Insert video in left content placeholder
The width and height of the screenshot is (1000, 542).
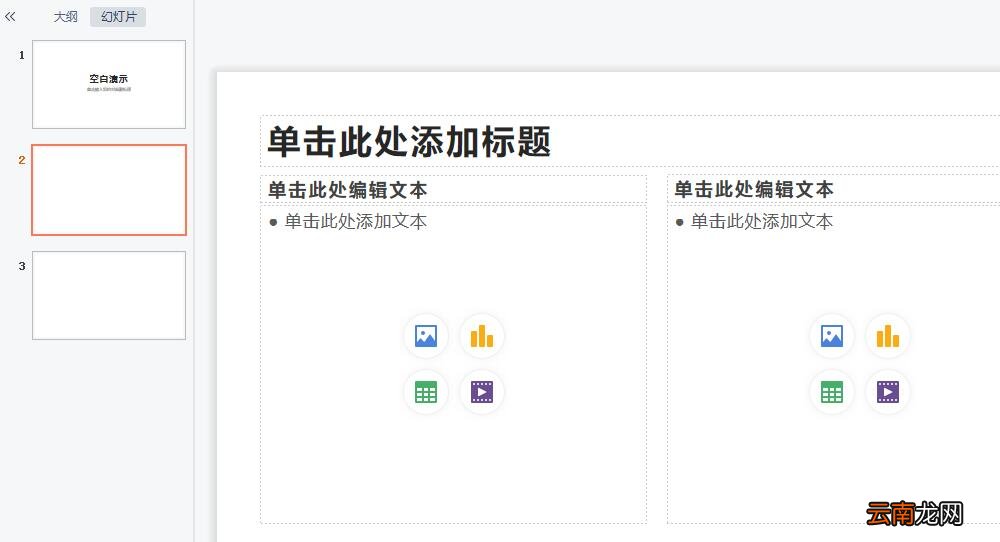482,392
